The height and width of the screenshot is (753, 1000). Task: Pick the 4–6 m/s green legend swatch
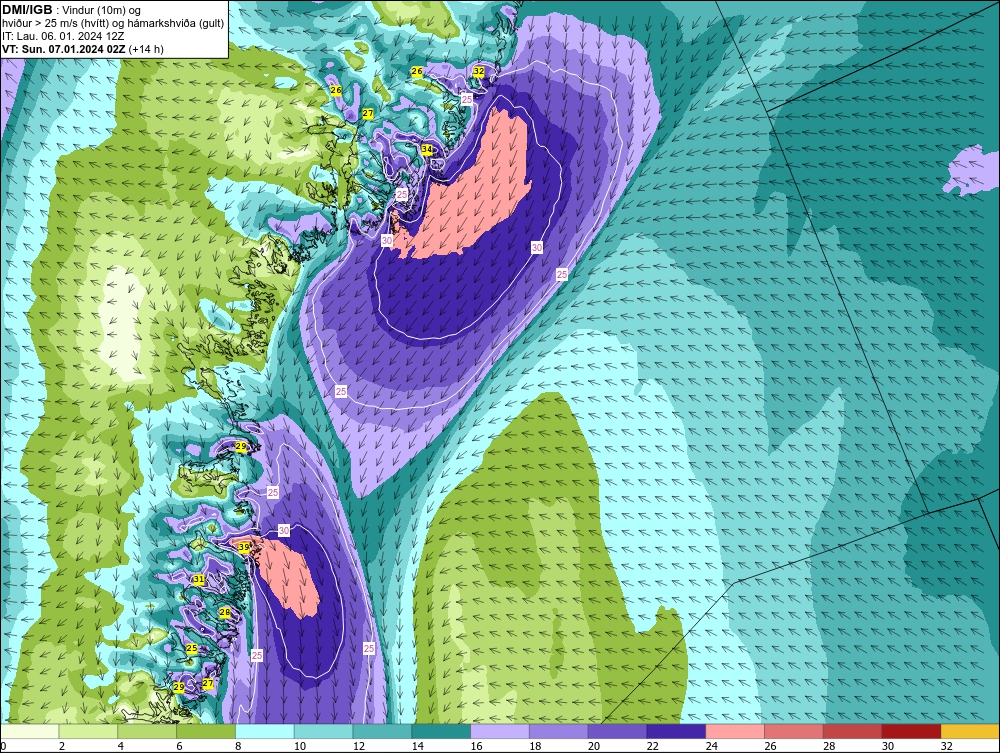147,731
